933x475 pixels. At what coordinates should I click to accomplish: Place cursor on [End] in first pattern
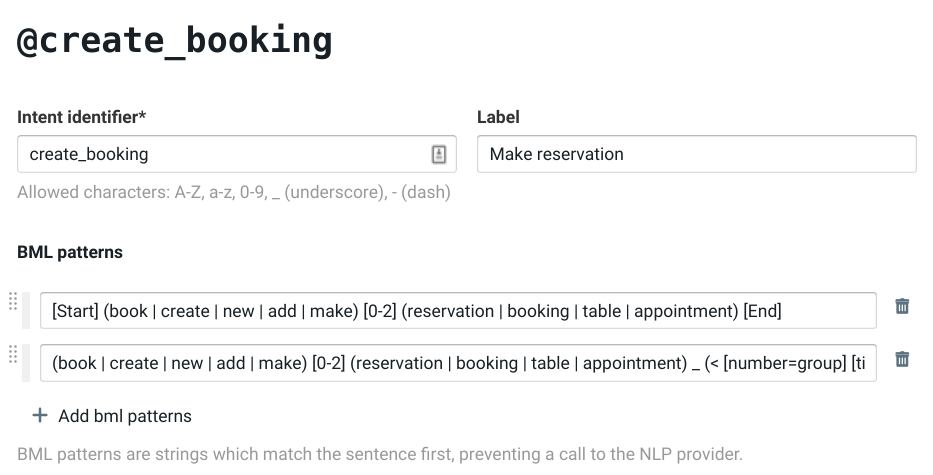pyautogui.click(x=762, y=311)
